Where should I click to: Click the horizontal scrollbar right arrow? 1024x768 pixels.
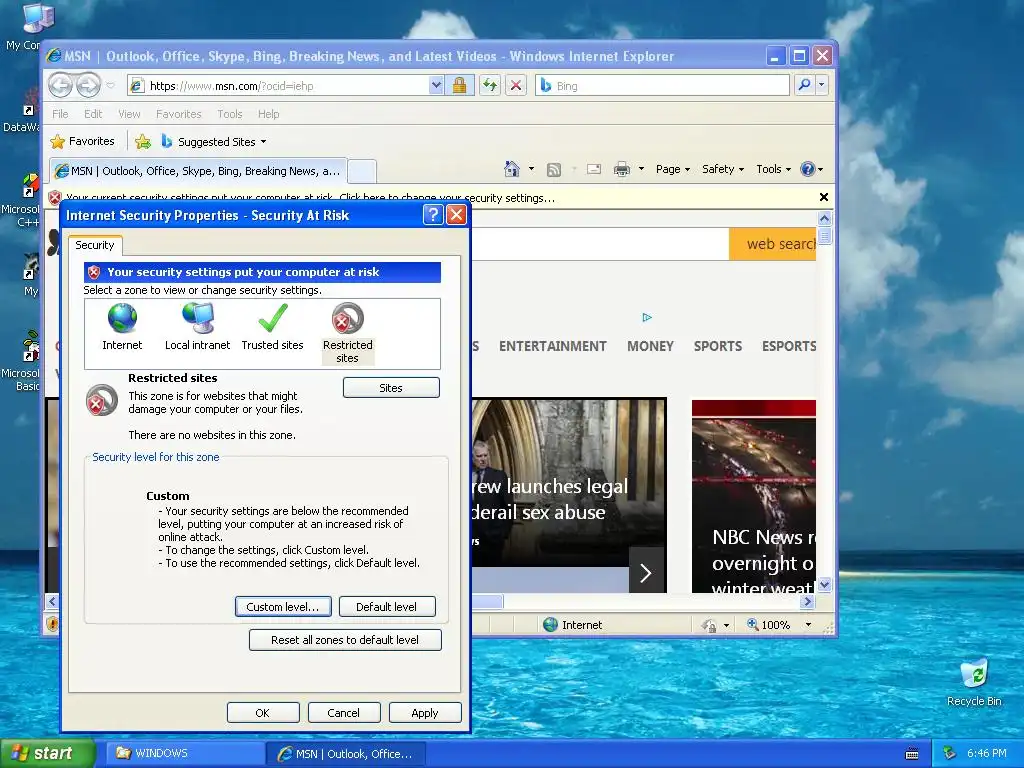point(808,601)
